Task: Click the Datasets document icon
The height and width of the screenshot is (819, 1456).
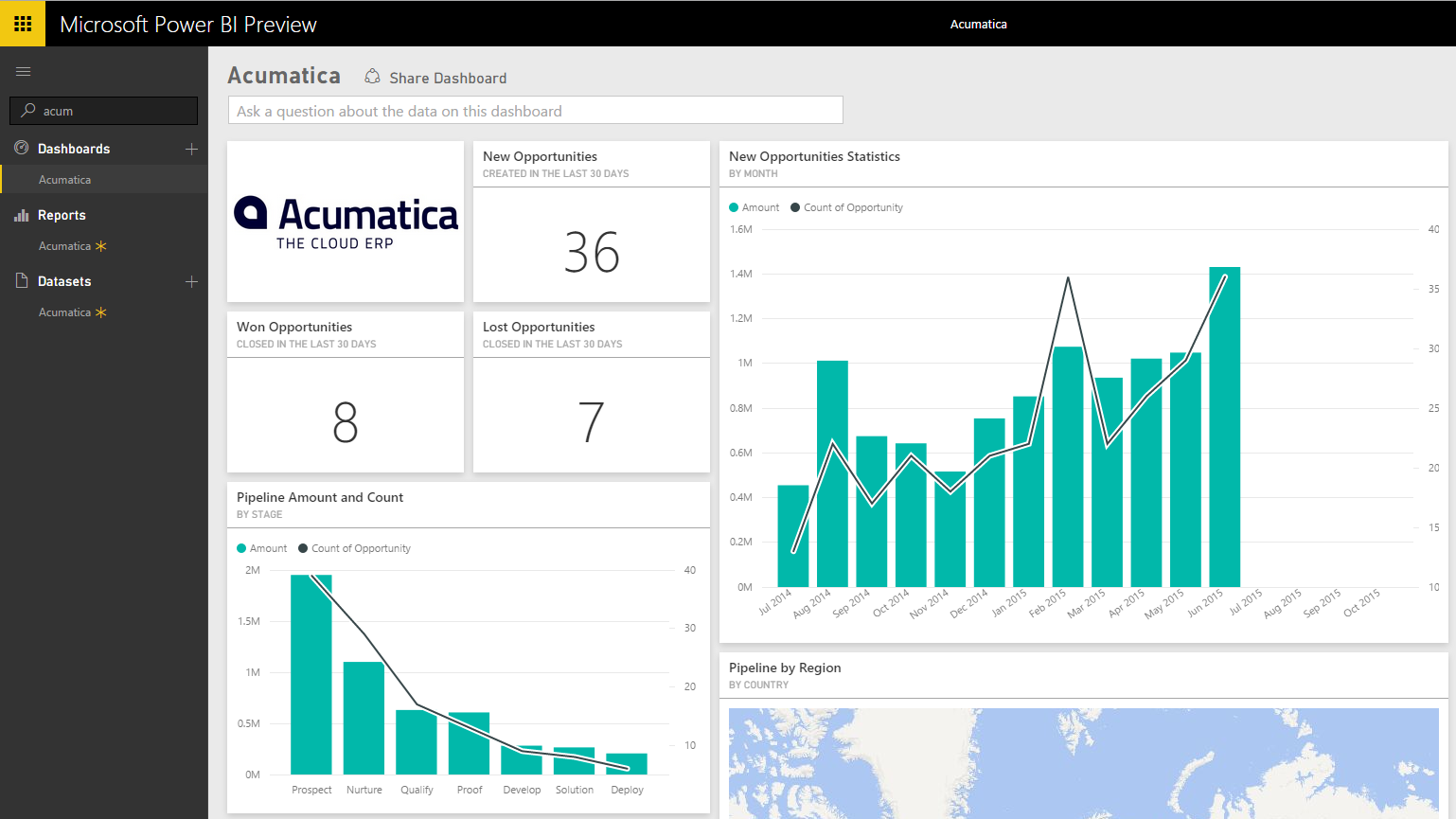Action: (22, 280)
